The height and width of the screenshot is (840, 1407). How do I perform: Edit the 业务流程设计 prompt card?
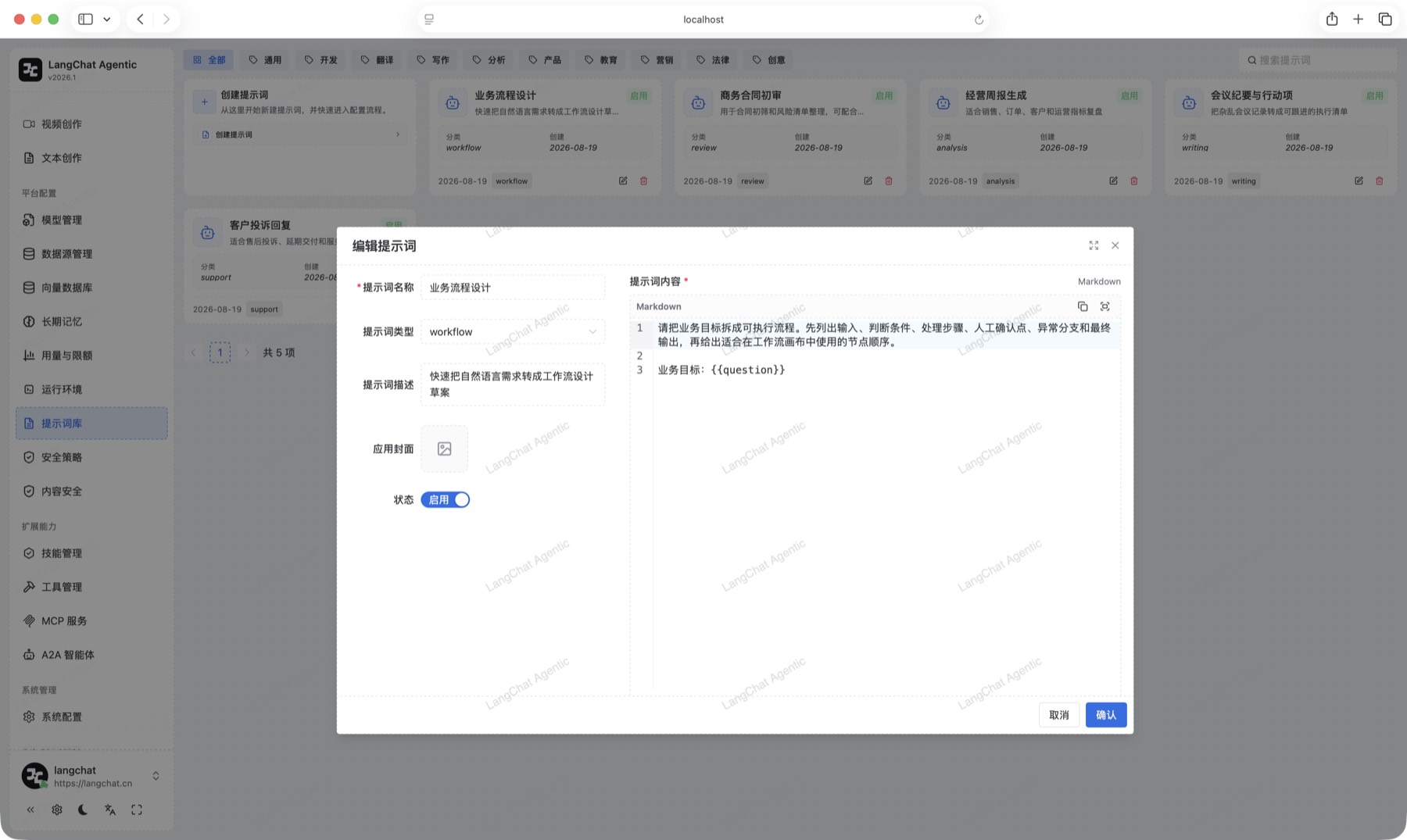pyautogui.click(x=623, y=181)
